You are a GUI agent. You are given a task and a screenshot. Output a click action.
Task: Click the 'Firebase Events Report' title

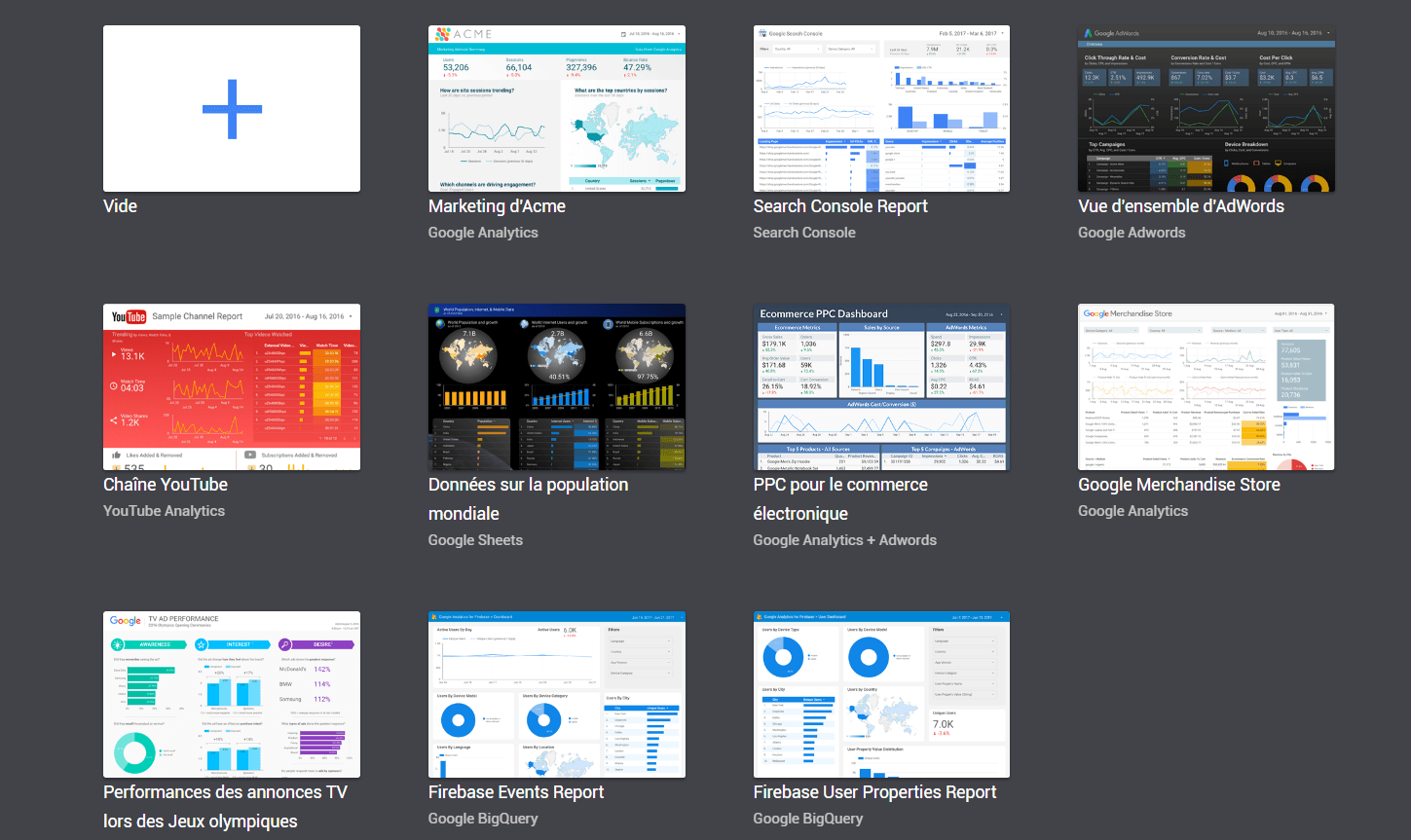coord(516,792)
